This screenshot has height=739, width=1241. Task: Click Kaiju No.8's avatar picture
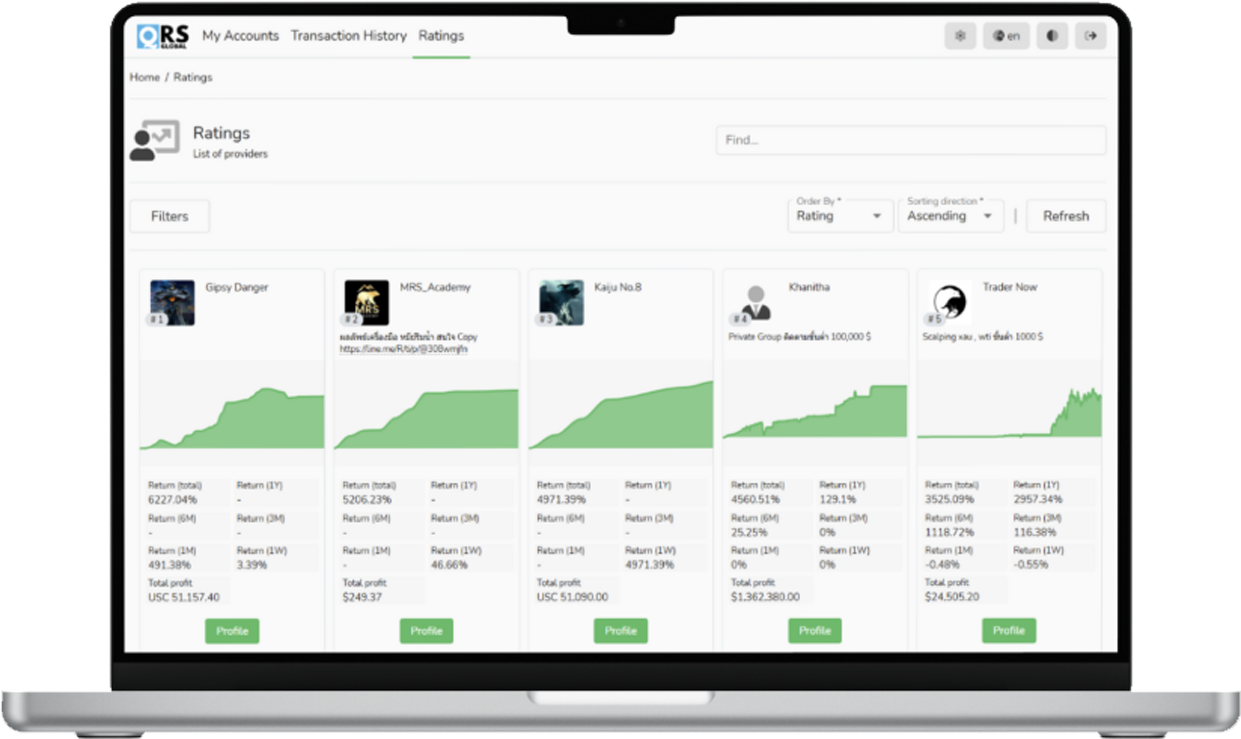561,302
